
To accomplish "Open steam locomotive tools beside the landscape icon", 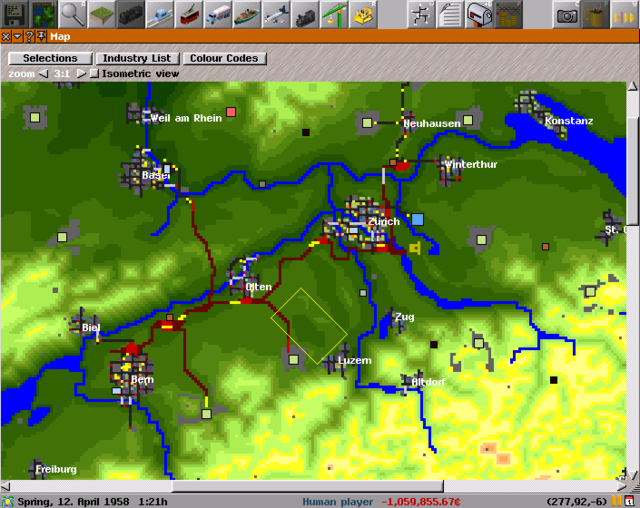I will (131, 14).
